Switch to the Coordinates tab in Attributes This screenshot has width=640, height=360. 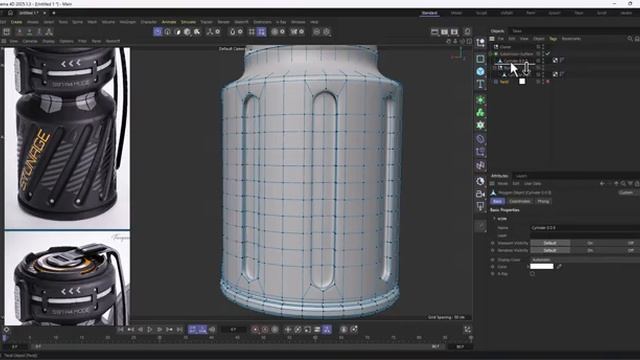point(520,201)
